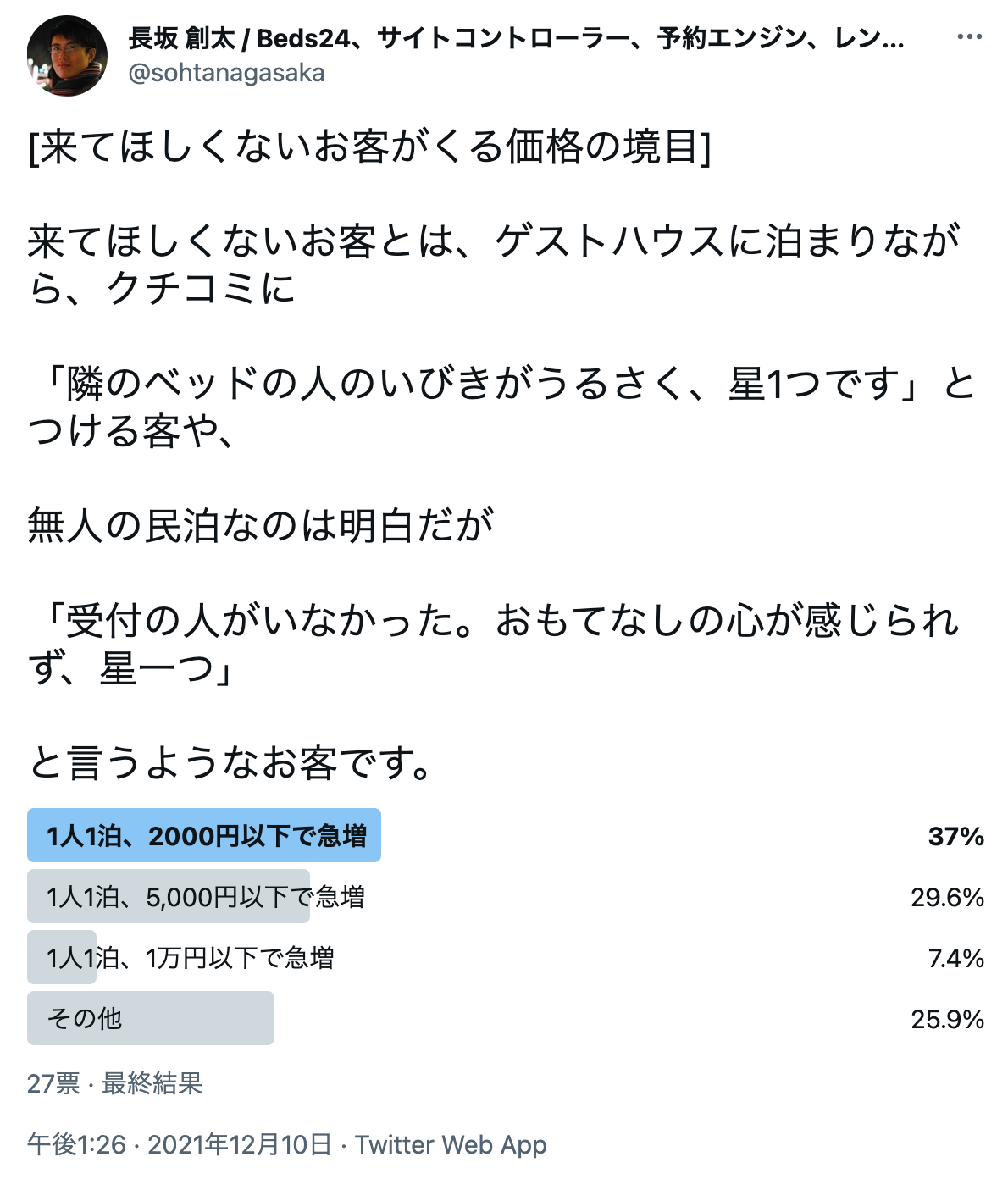Click the bracketed tweet headline text

coord(369,147)
